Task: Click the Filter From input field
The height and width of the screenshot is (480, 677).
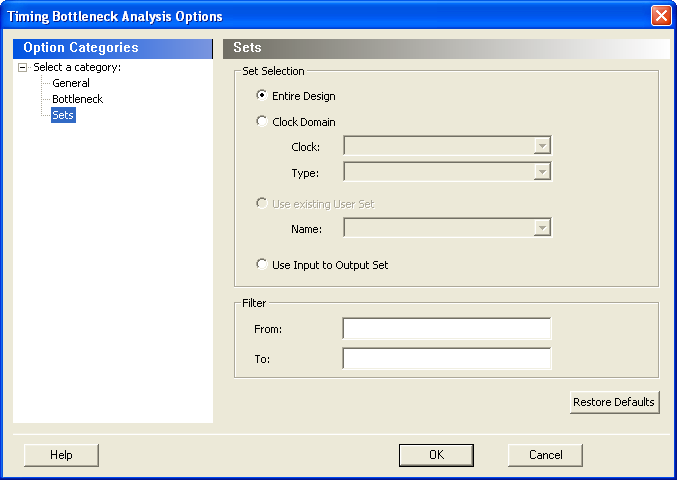Action: pos(447,328)
